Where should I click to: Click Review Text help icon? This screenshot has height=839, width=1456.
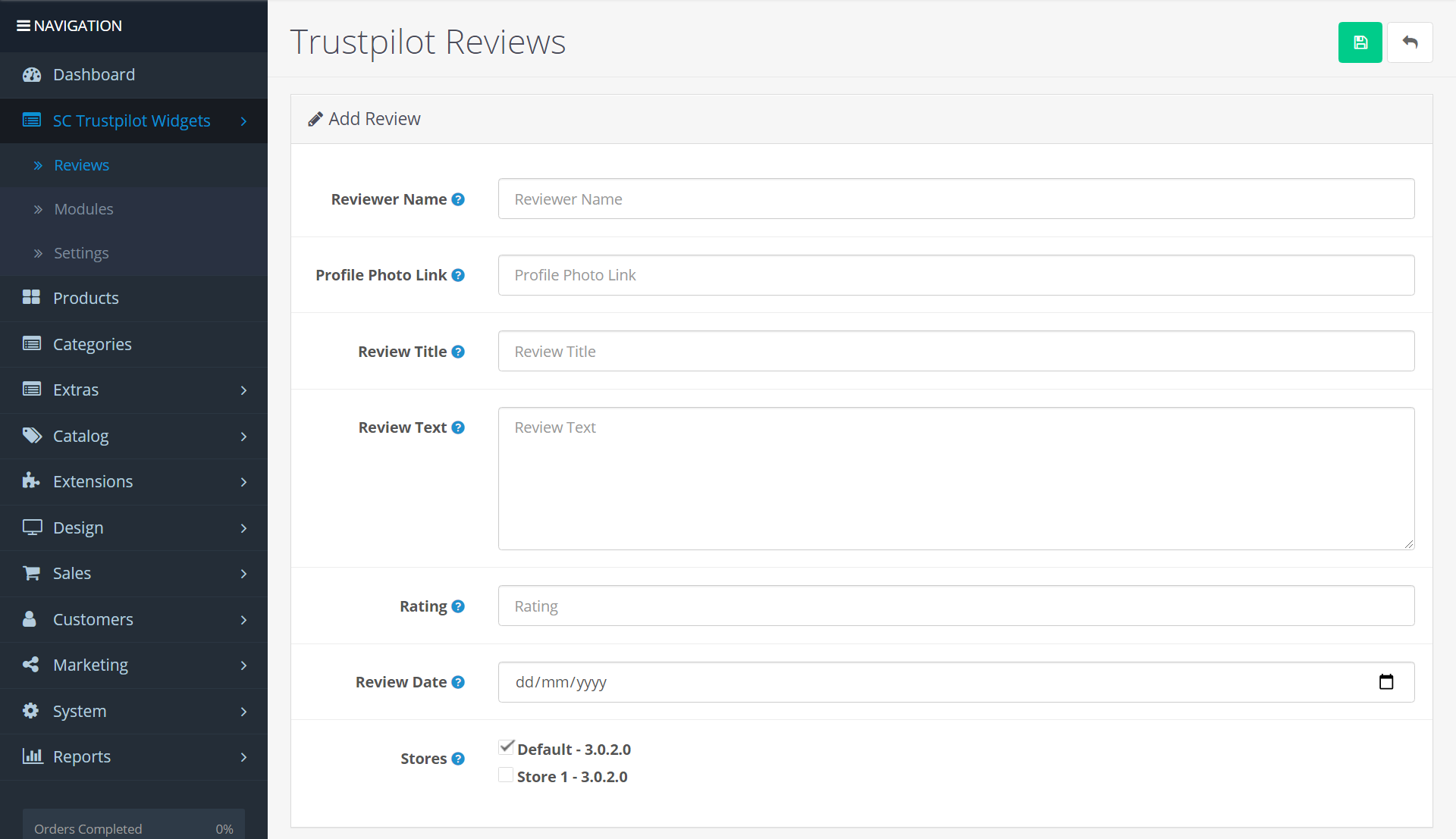tap(458, 427)
